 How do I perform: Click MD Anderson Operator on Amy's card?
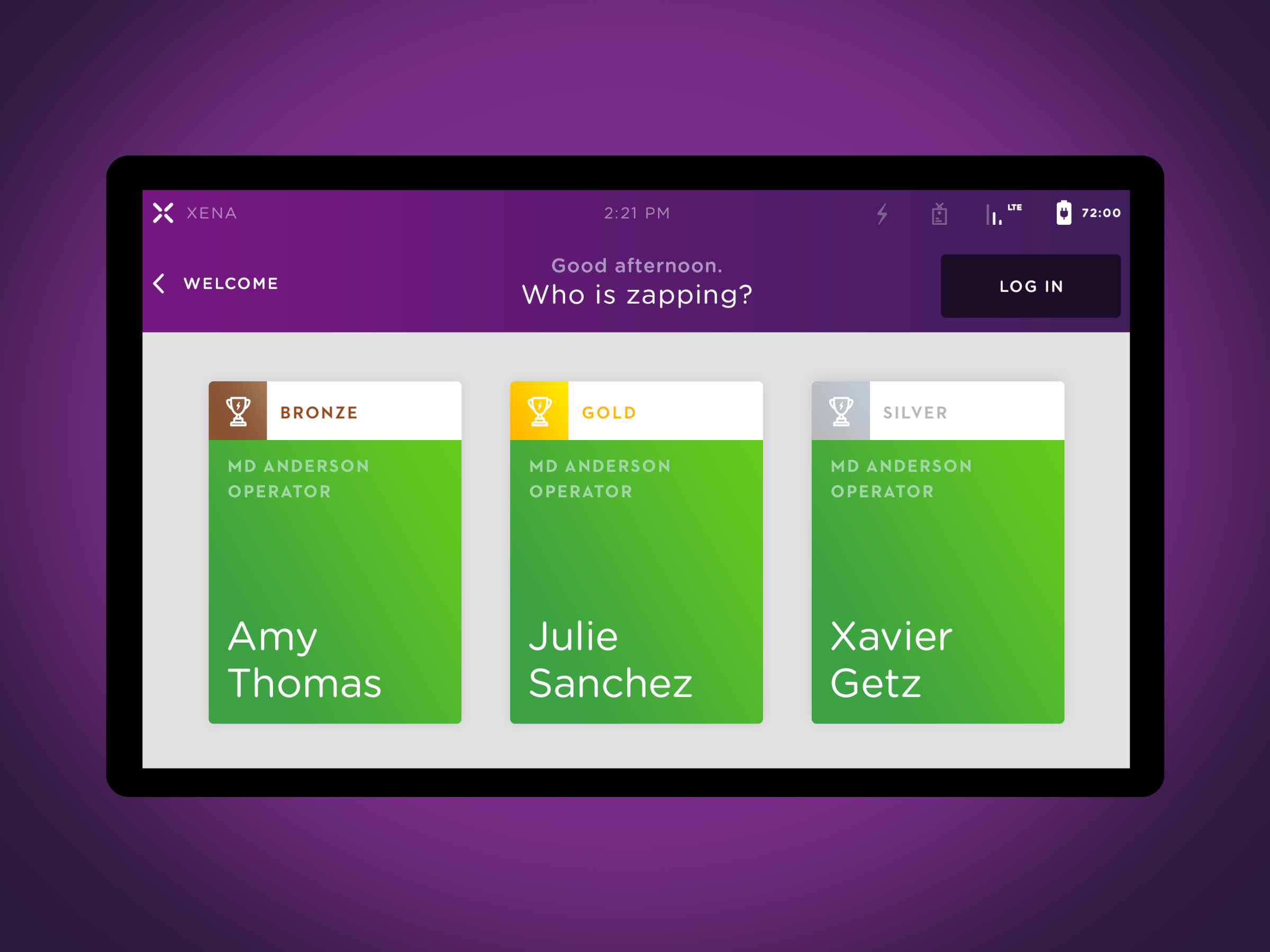(298, 479)
